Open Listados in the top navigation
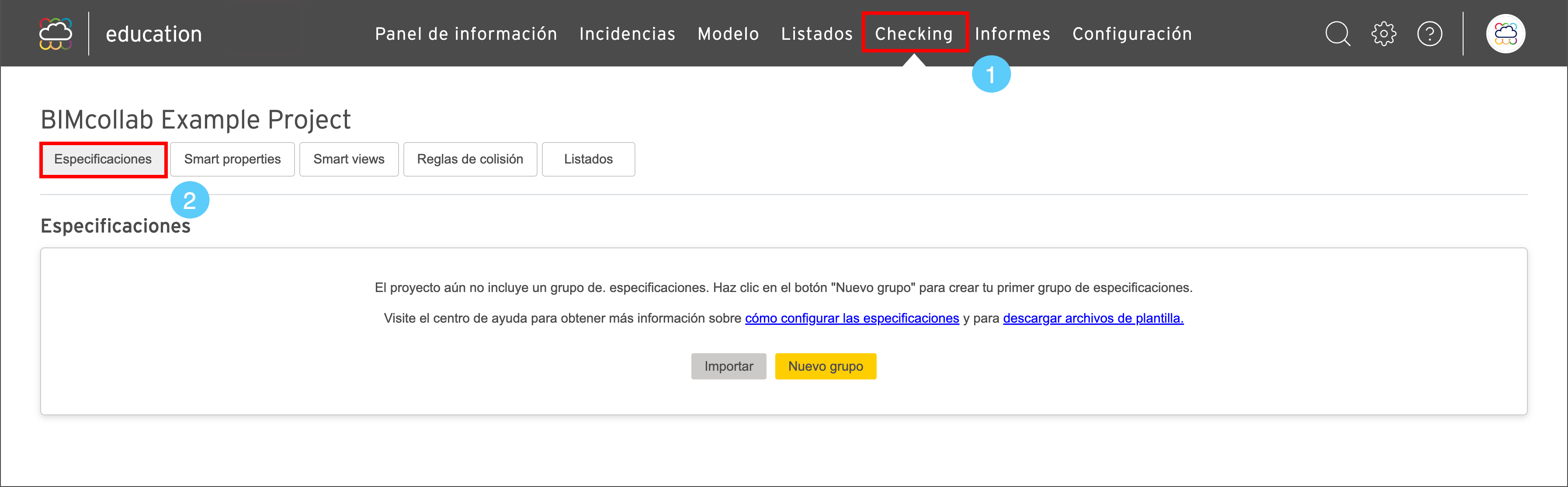This screenshot has width=1568, height=487. click(817, 34)
